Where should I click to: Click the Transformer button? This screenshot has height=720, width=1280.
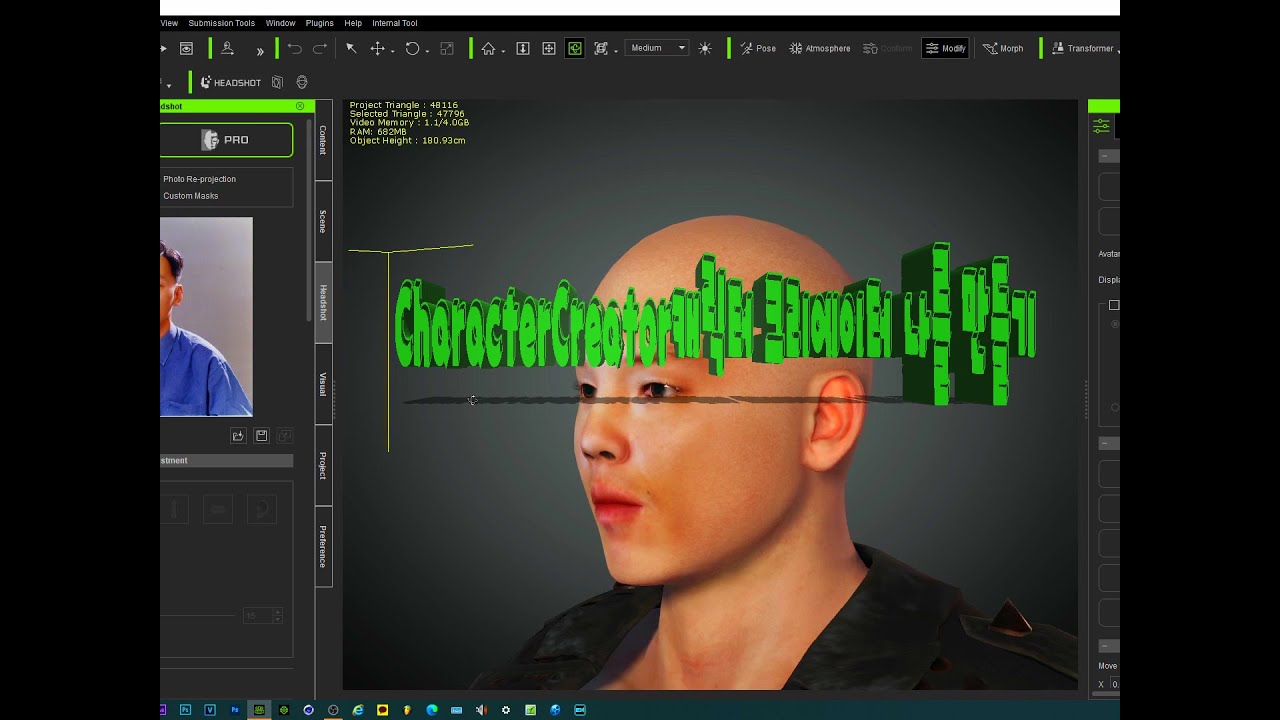1084,48
